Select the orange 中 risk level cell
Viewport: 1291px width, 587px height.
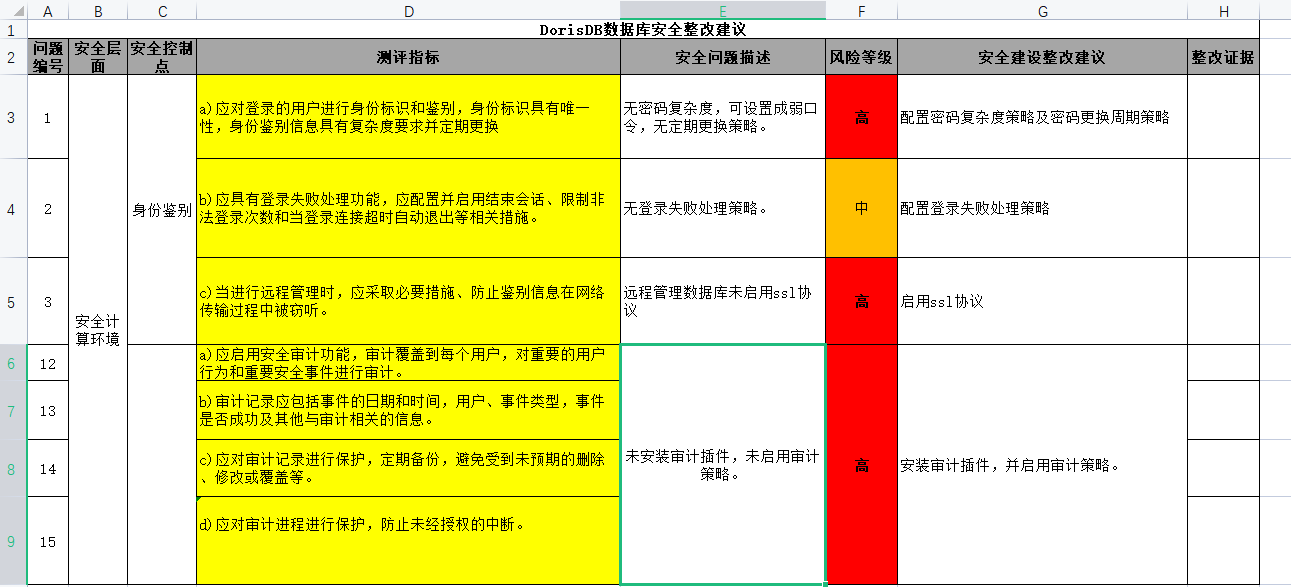[x=861, y=209]
